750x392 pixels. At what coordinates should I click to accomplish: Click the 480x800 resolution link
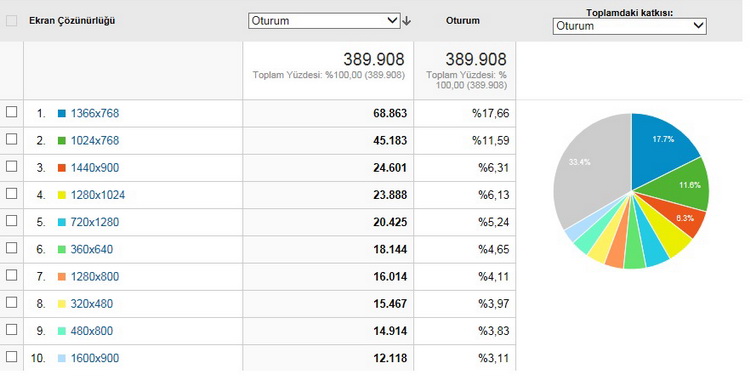click(x=92, y=331)
